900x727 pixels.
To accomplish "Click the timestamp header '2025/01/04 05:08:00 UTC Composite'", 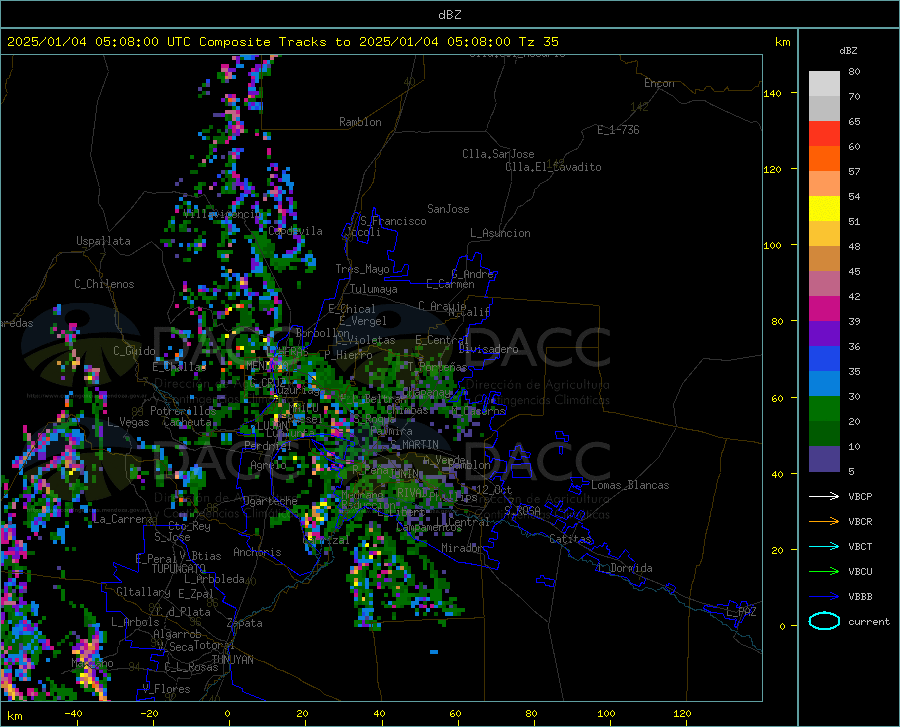I will tap(138, 41).
